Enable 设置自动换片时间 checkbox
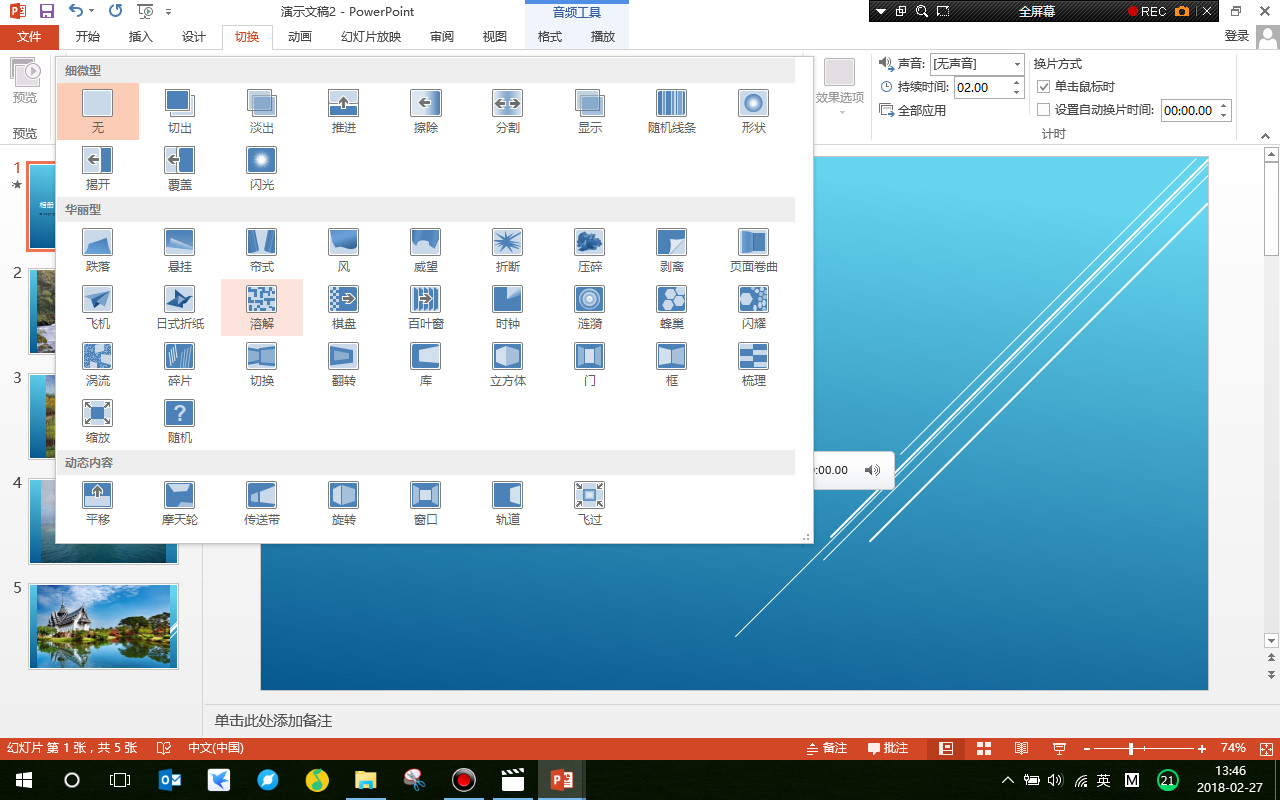Viewport: 1280px width, 800px height. click(1044, 110)
